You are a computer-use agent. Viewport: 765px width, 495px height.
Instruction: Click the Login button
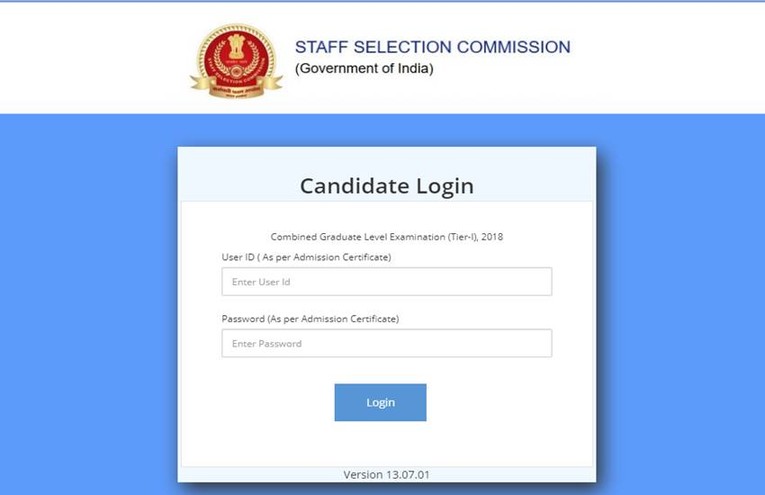[x=380, y=402]
